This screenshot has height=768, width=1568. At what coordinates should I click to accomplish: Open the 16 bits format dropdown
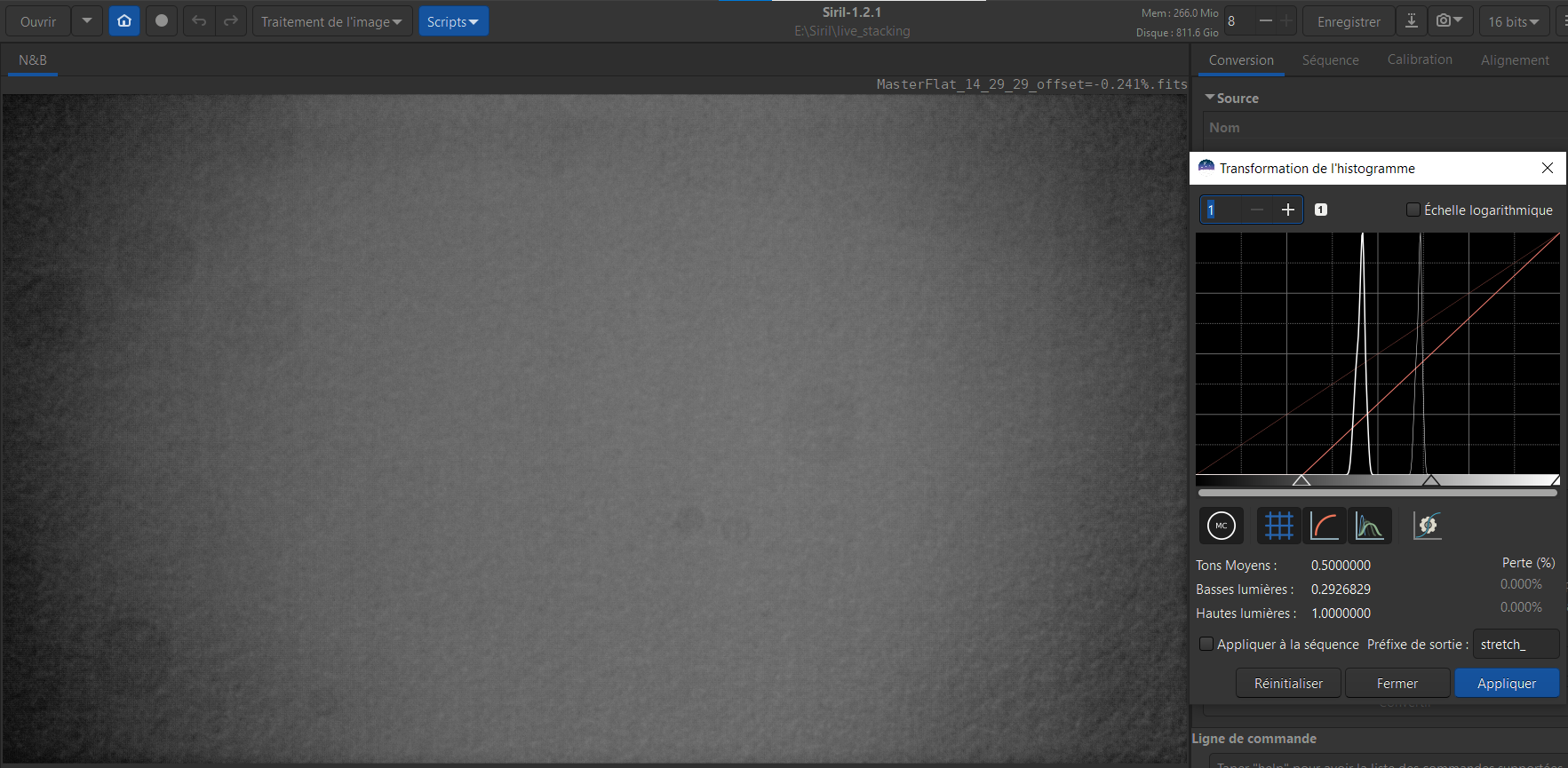[x=1514, y=21]
